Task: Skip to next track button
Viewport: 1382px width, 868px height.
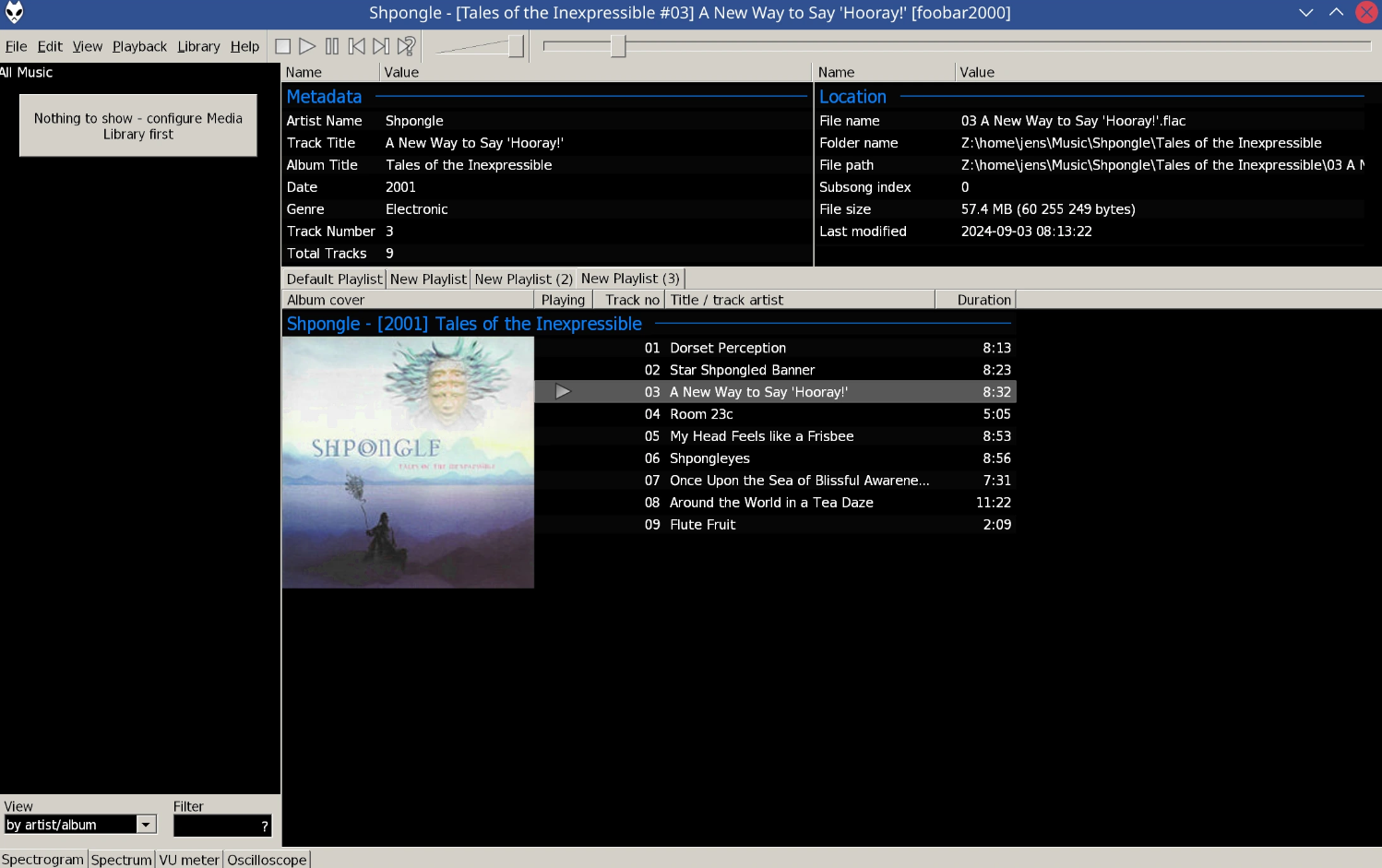Action: [x=381, y=46]
